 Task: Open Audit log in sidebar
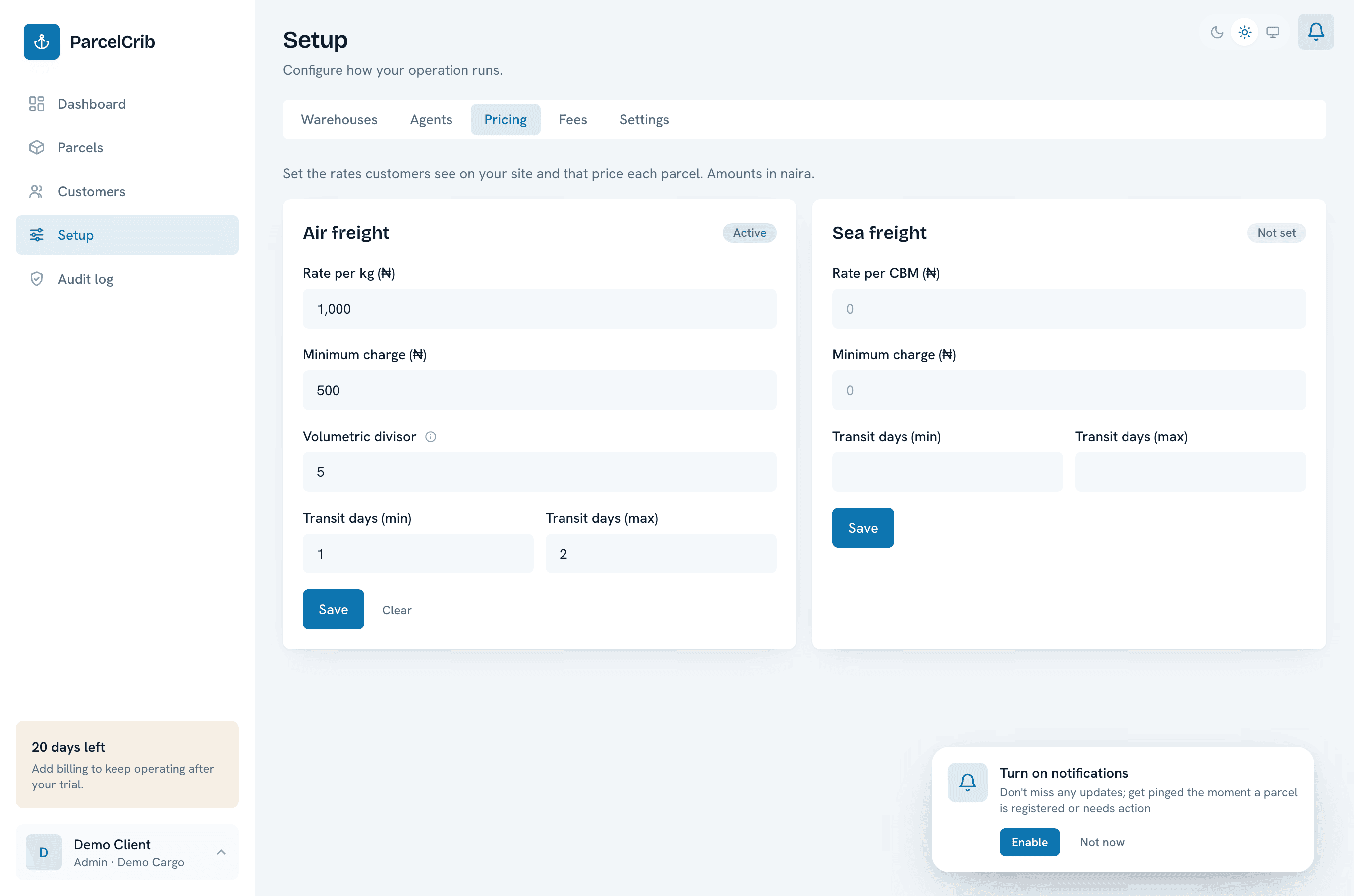(127, 279)
